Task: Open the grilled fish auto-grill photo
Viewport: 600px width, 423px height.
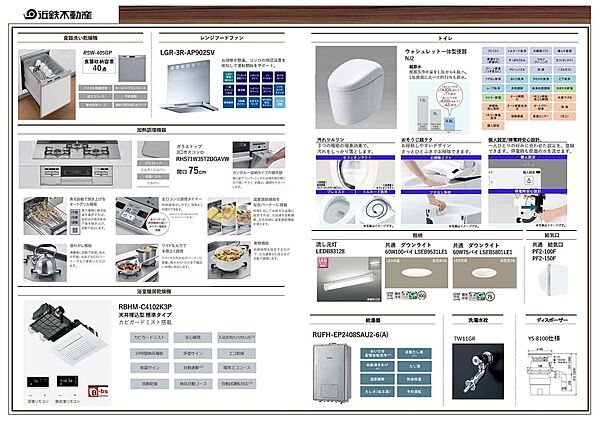Action: [x=45, y=216]
